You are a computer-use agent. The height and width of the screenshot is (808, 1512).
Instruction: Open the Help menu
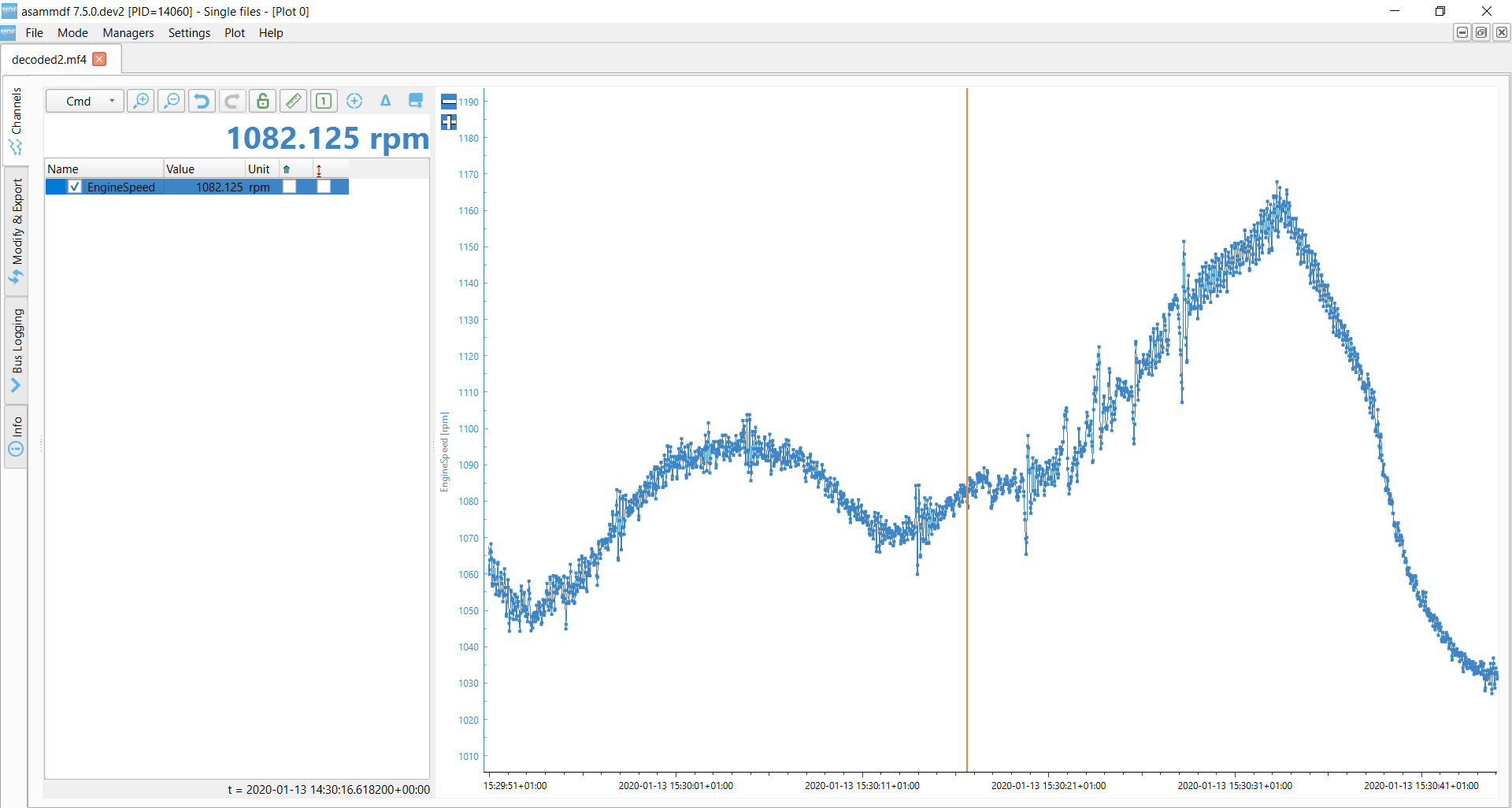pos(271,33)
